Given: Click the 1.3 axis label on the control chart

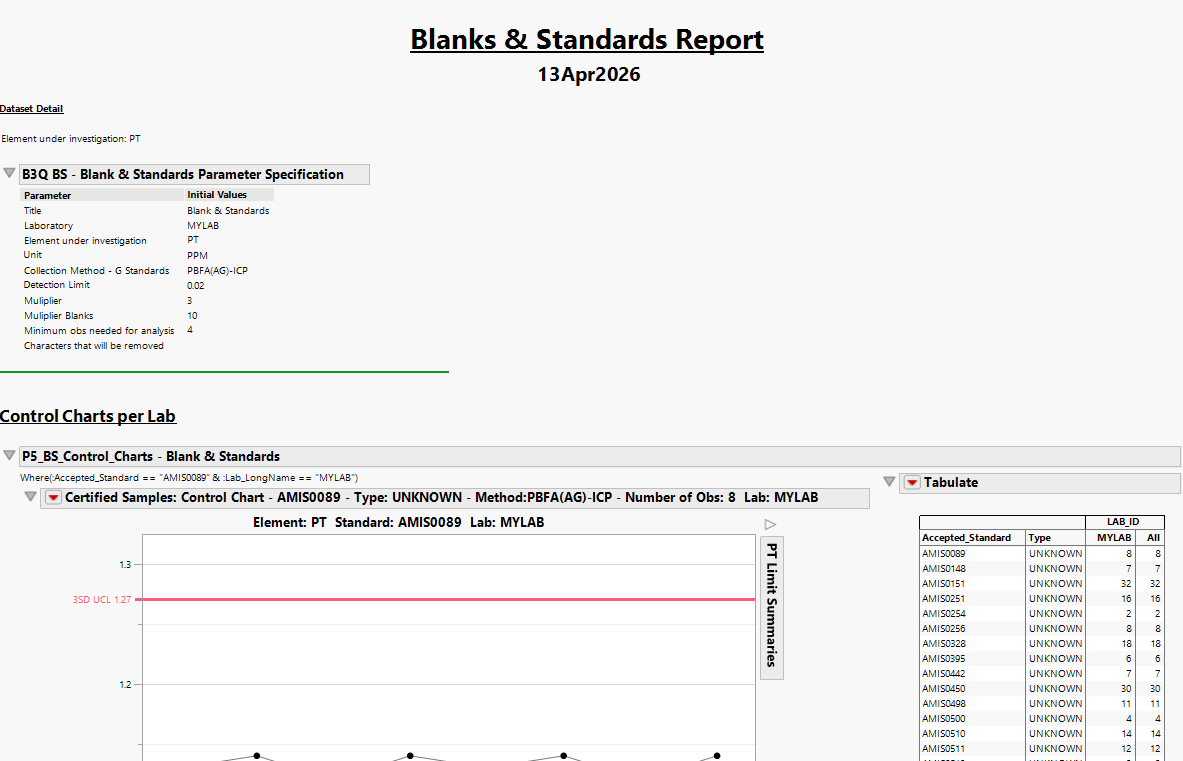Looking at the screenshot, I should (127, 564).
